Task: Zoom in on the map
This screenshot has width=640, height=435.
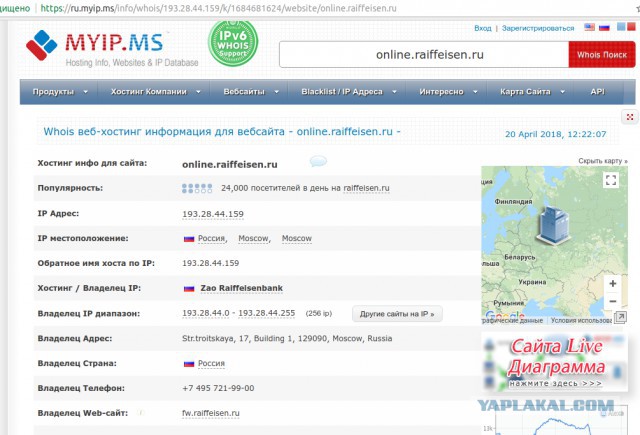Action: coord(612,284)
